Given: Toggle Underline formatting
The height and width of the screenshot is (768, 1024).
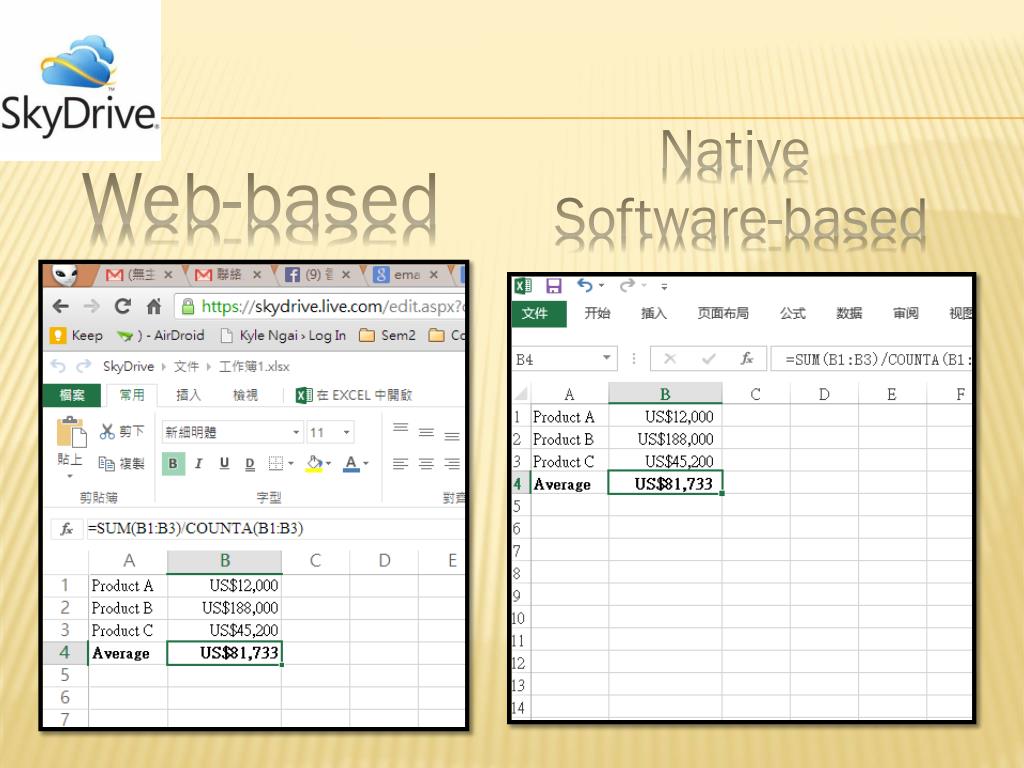Looking at the screenshot, I should pos(224,463).
